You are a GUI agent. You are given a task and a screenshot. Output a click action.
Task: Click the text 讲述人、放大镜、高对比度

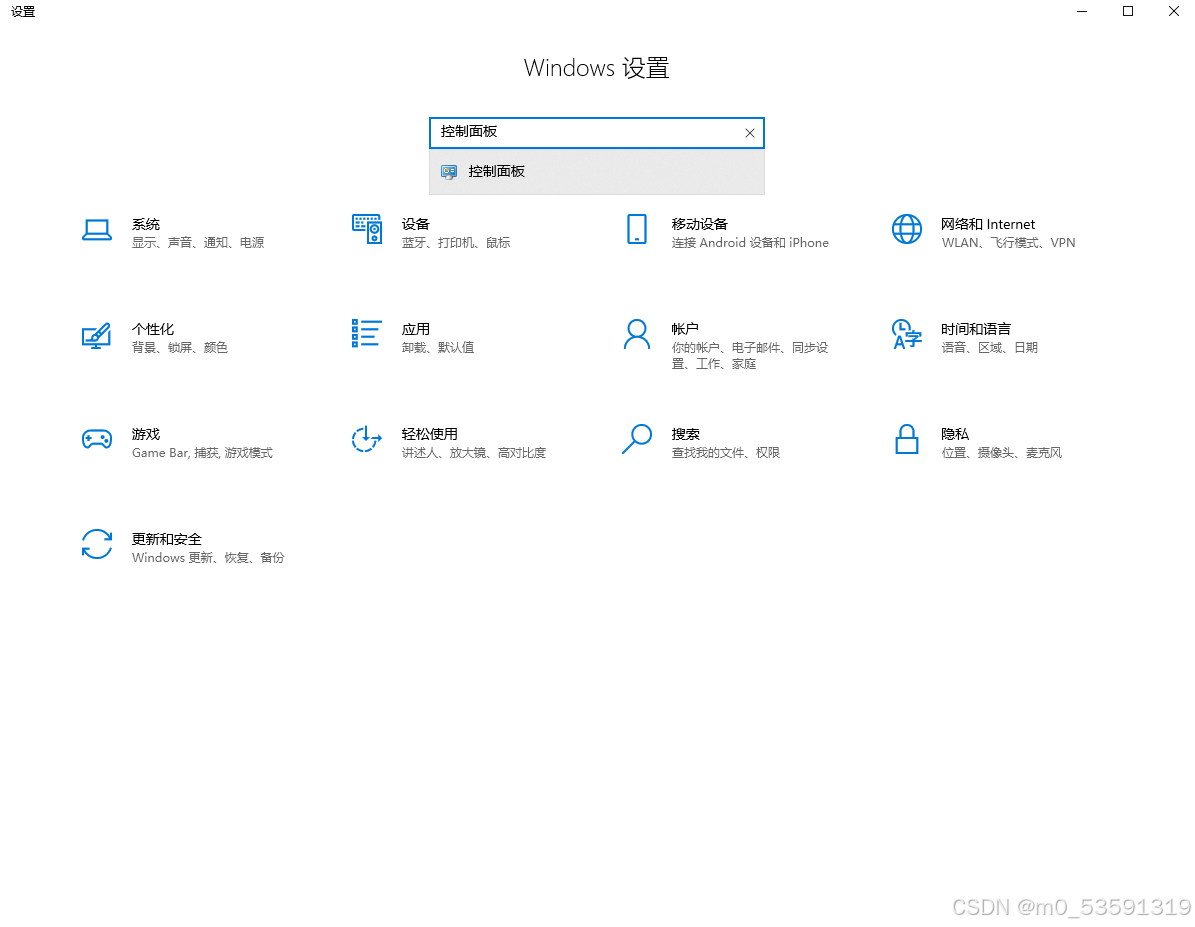(x=474, y=453)
